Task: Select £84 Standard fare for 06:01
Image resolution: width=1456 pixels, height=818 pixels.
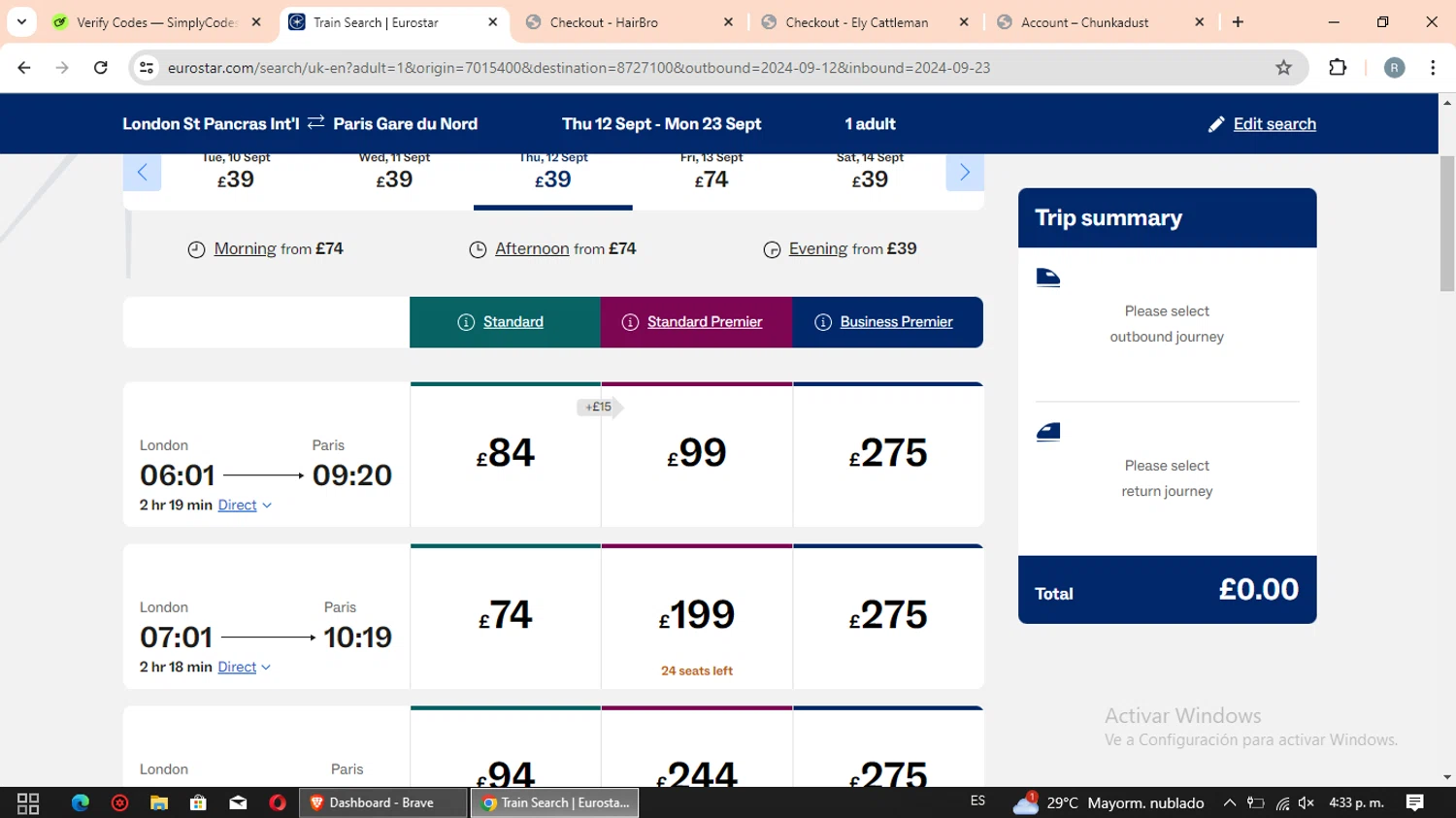Action: tap(505, 454)
